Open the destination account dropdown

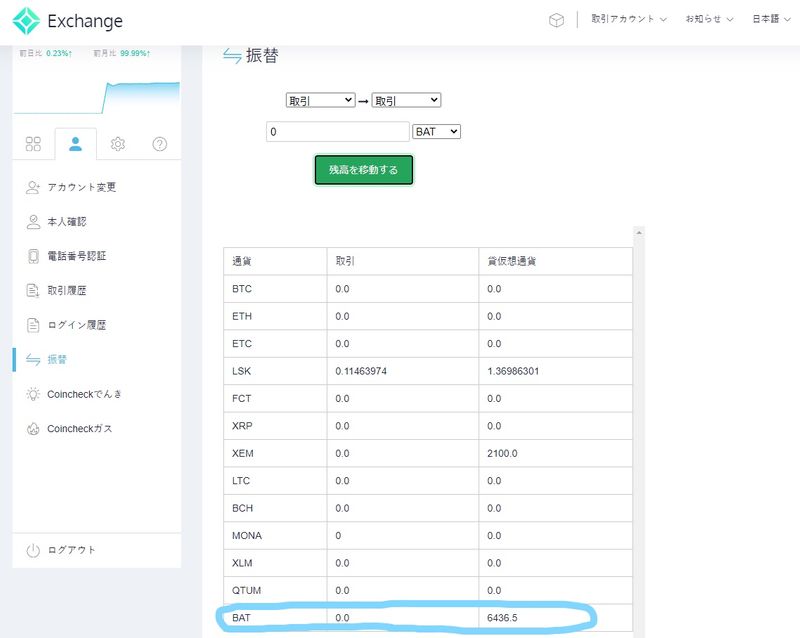click(x=406, y=100)
